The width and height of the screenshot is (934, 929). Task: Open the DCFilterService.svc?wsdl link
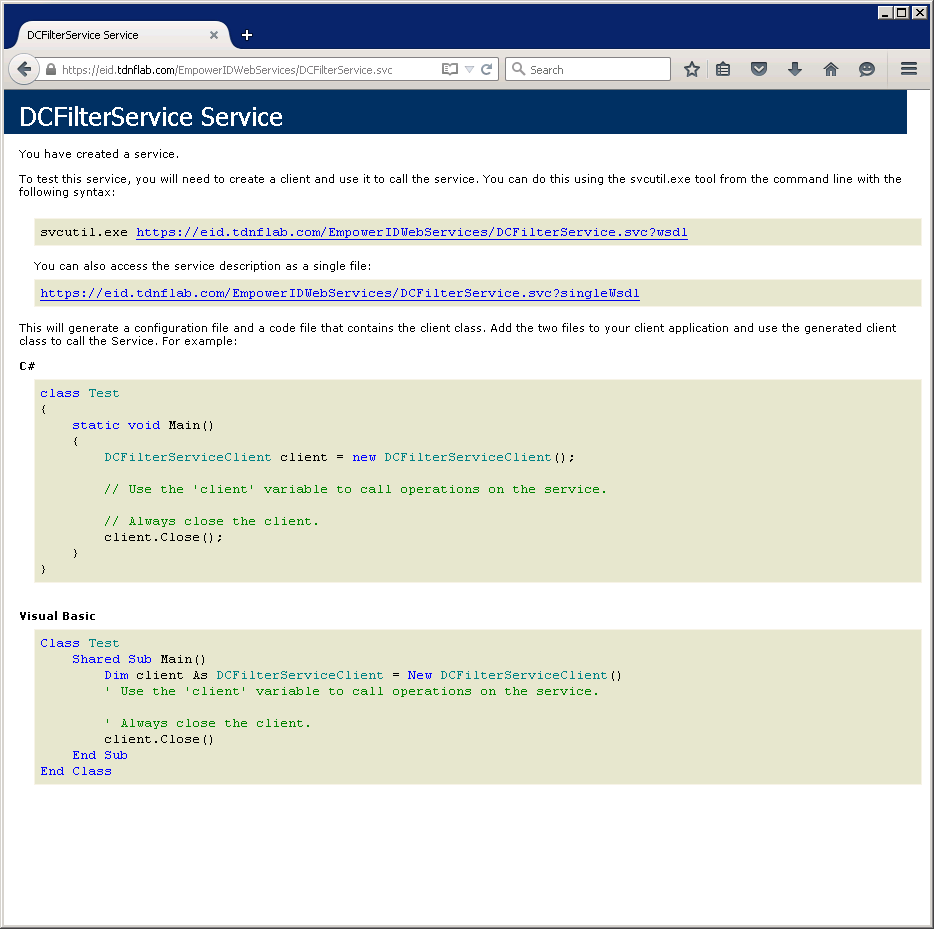pos(411,232)
